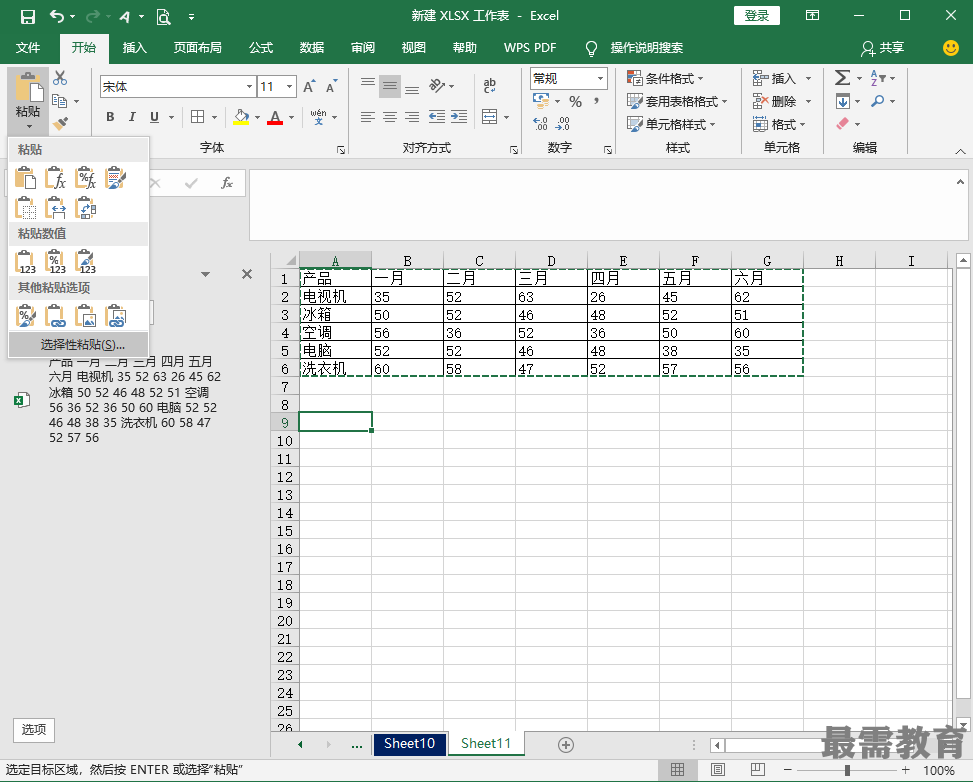This screenshot has width=973, height=782.
Task: Choose Keep Source Formatting paste option
Action: (115, 178)
